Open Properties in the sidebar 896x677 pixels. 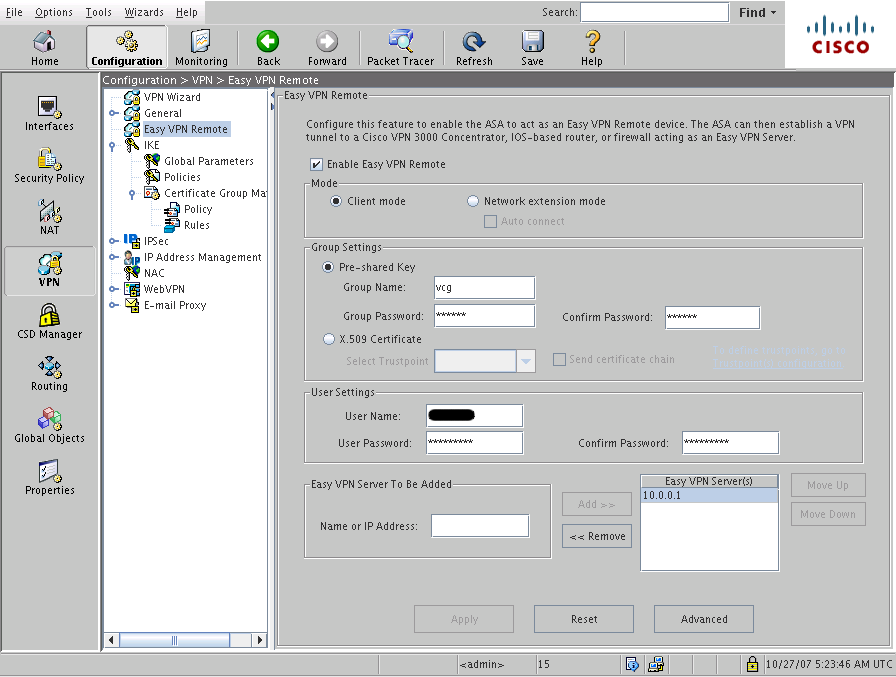point(49,478)
